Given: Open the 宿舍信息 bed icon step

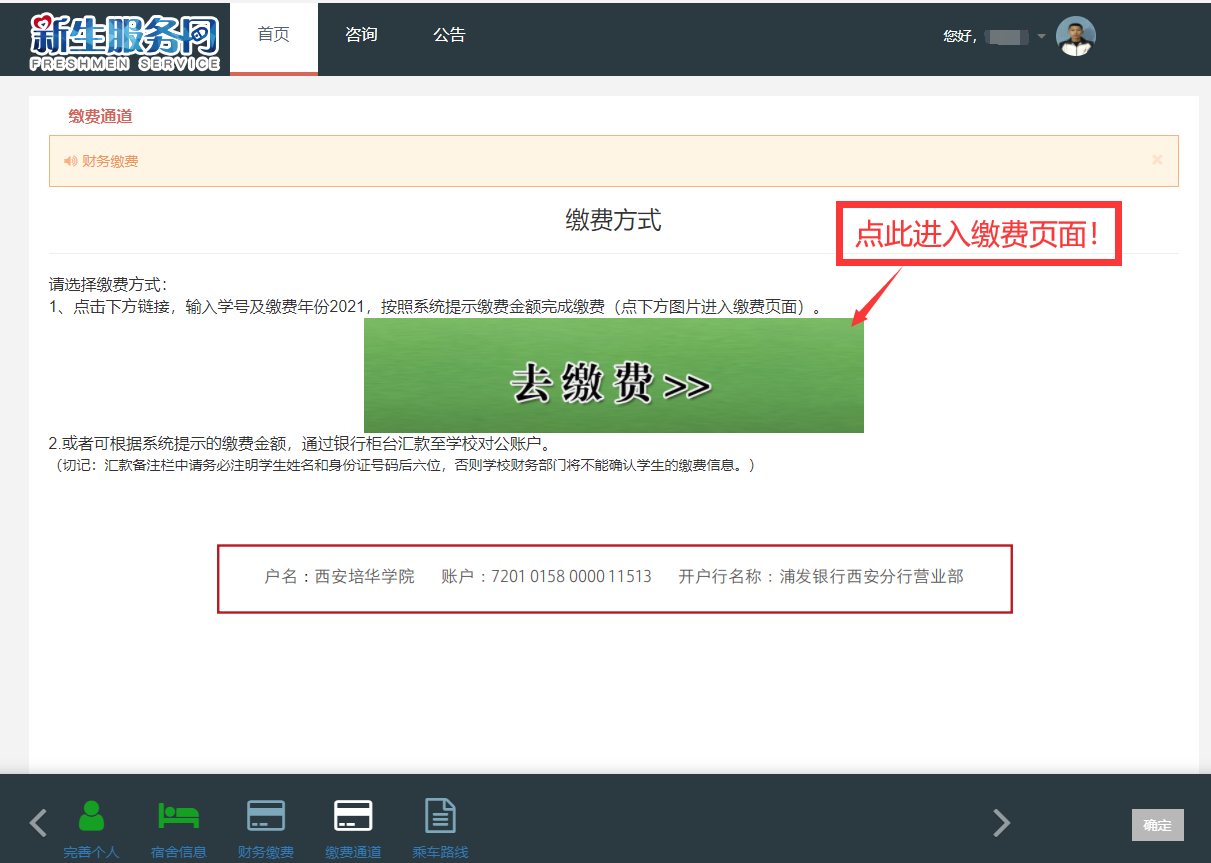Looking at the screenshot, I should (x=179, y=817).
